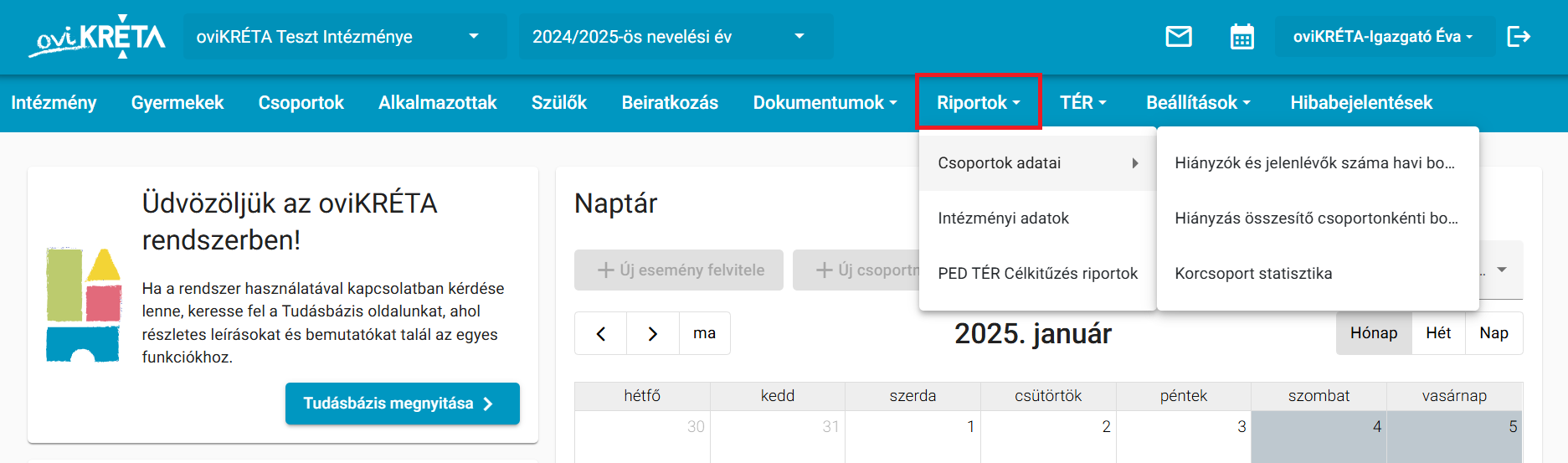Click the building blocks illustration
1568x463 pixels.
click(x=83, y=305)
